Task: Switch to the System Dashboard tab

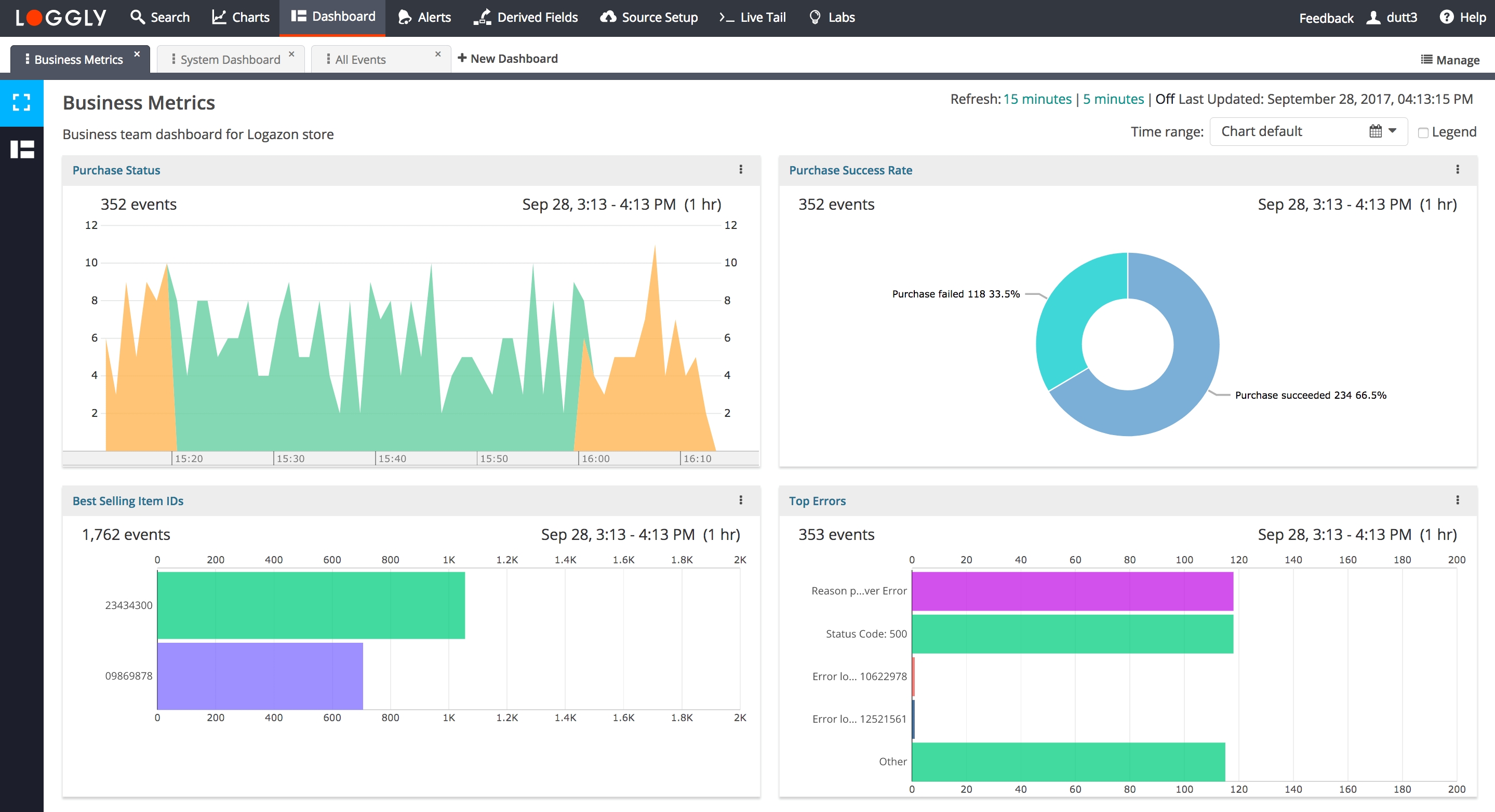Action: click(228, 59)
